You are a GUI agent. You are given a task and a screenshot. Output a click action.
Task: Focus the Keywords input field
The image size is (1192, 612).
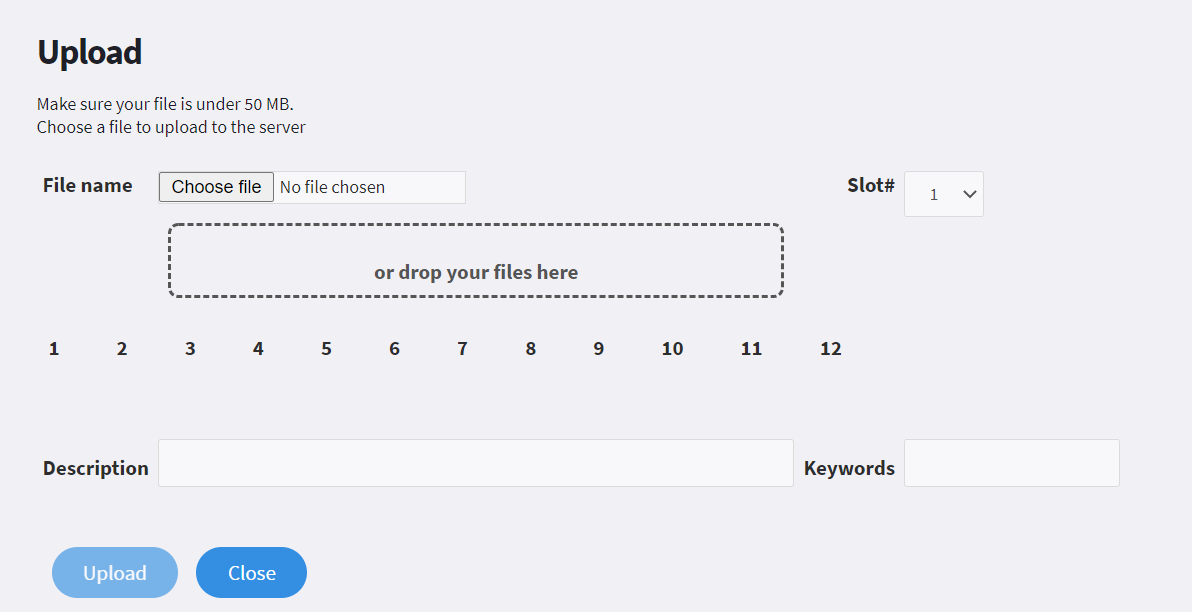[1012, 463]
